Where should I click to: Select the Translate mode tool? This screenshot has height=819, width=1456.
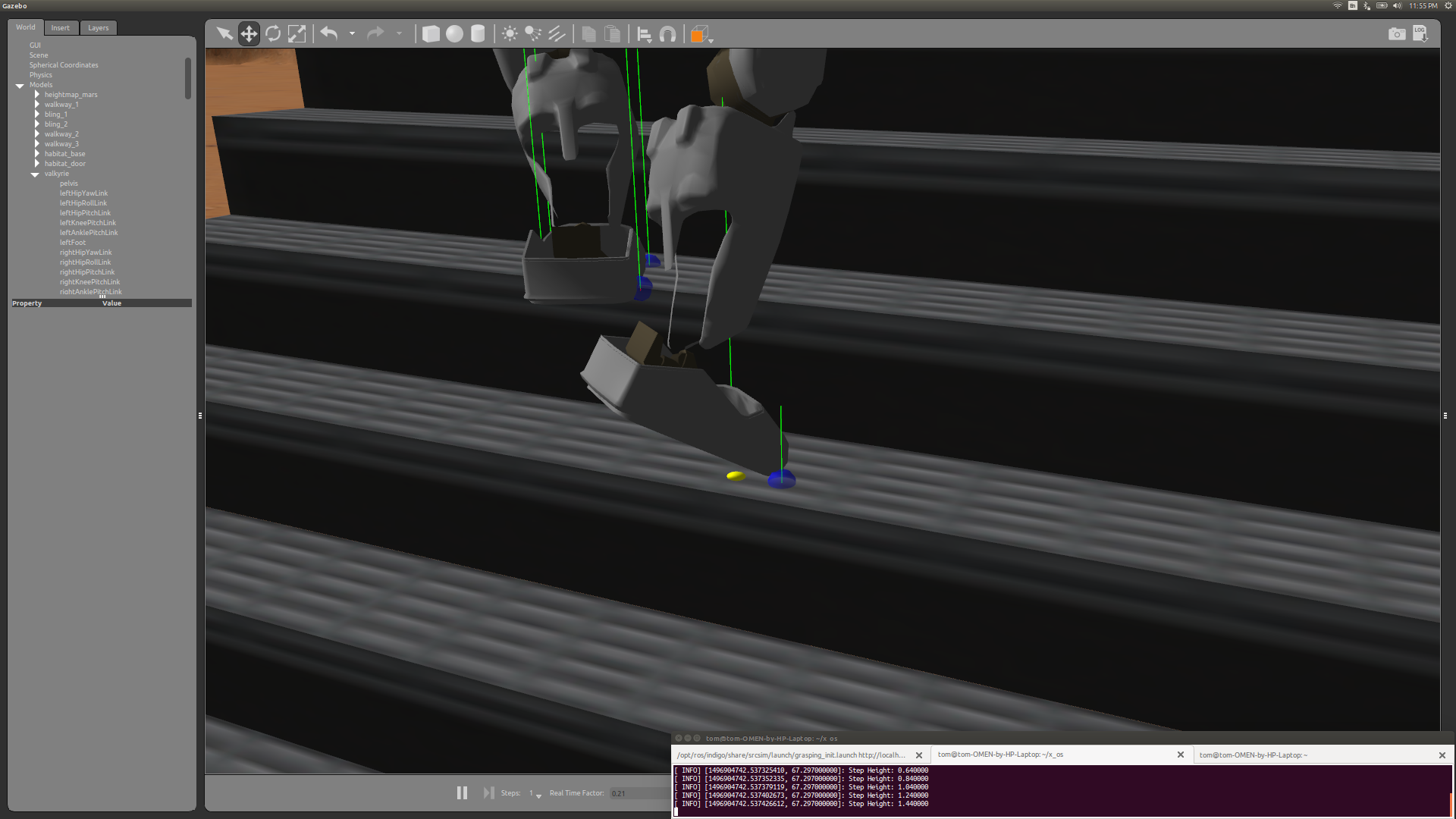click(x=249, y=33)
